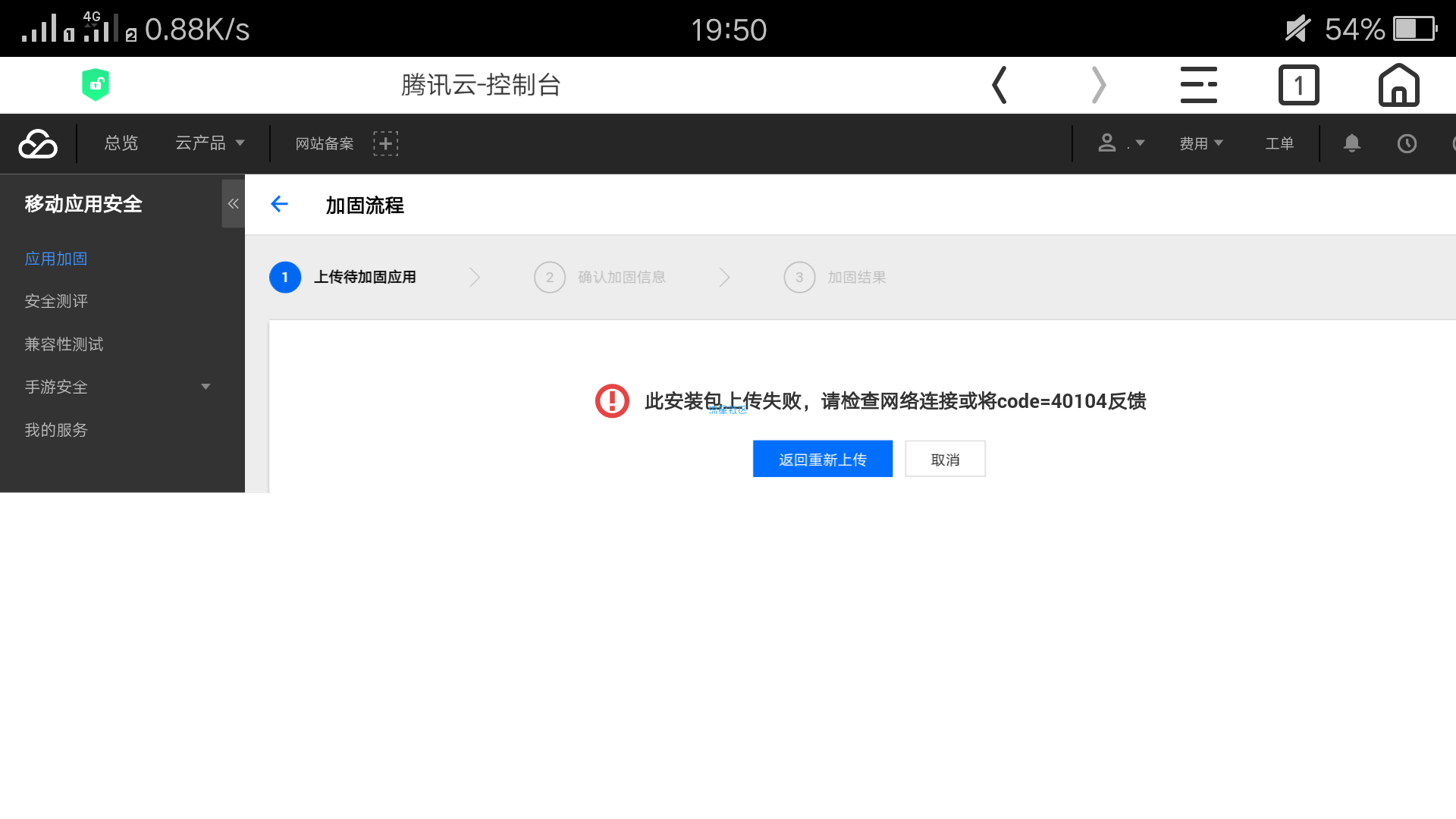Select 兼容性测试 in the sidebar
The width and height of the screenshot is (1456, 819).
(64, 344)
